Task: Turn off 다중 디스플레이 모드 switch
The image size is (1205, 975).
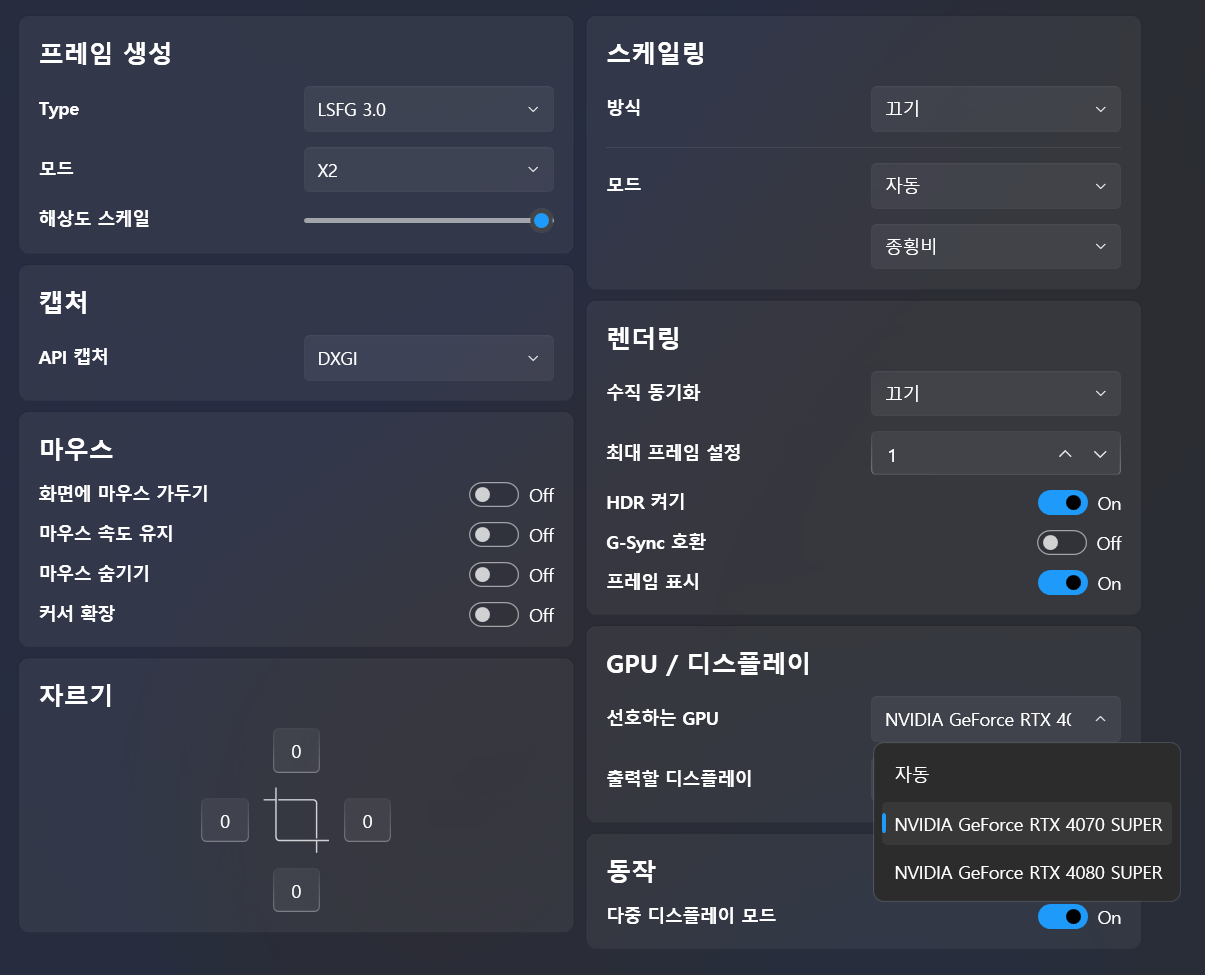Action: (1062, 917)
